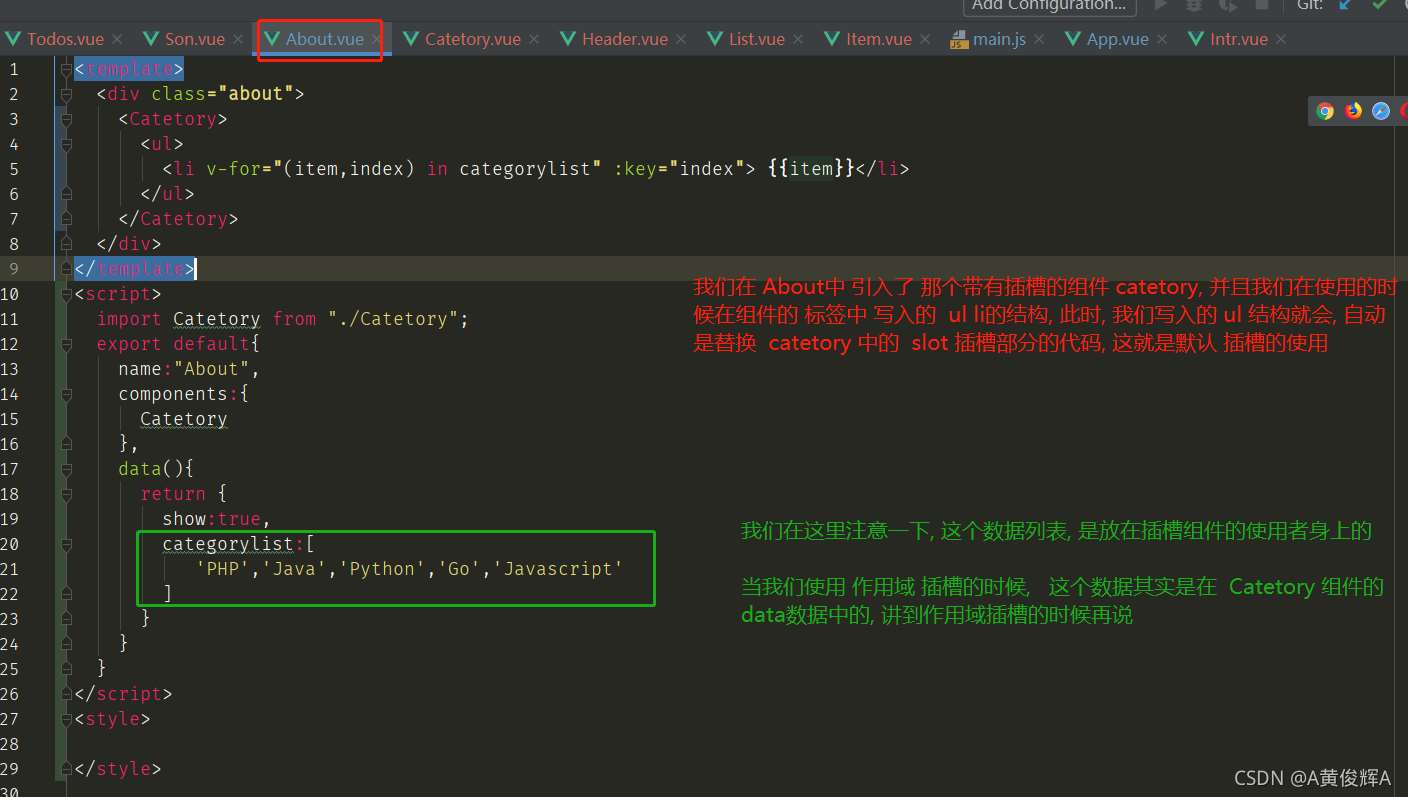Click the 'Python' string in the array
1408x797 pixels.
click(x=382, y=569)
